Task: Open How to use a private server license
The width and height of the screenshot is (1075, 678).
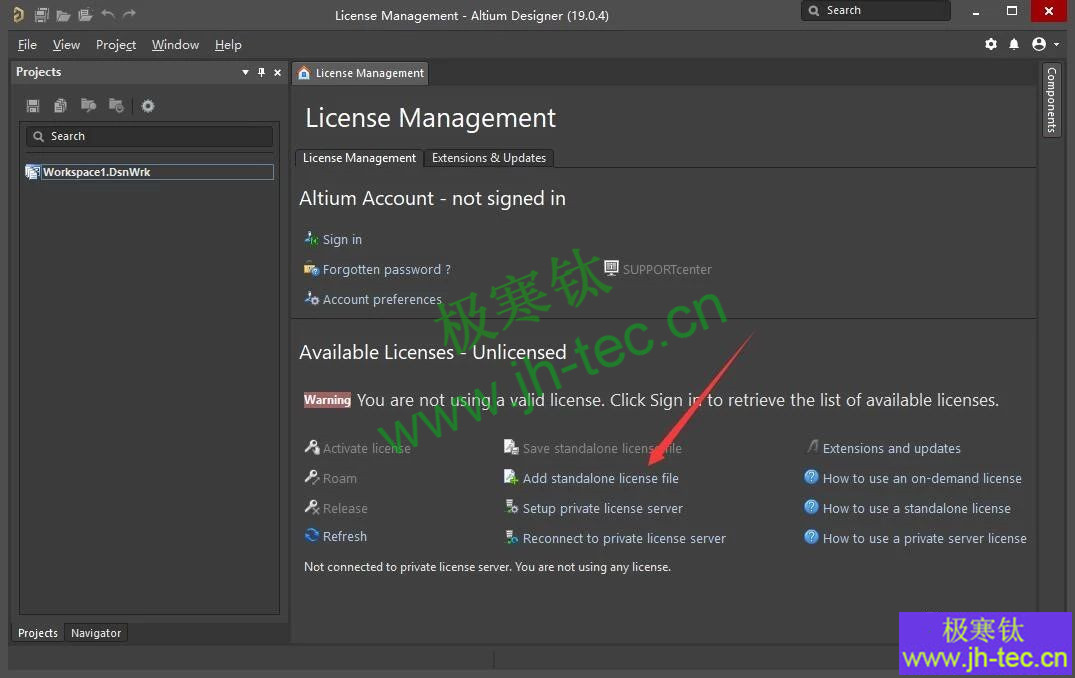Action: [925, 539]
